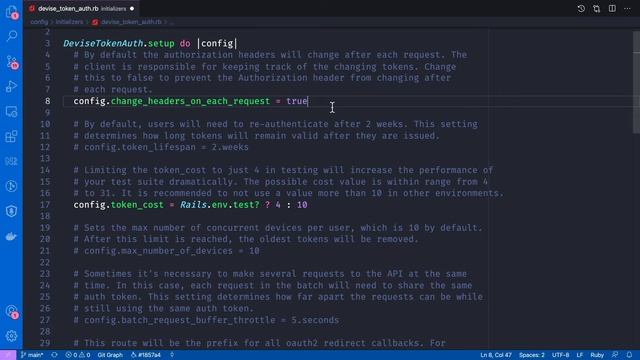Open the clock-like icon view in the activity bar

pos(11,186)
